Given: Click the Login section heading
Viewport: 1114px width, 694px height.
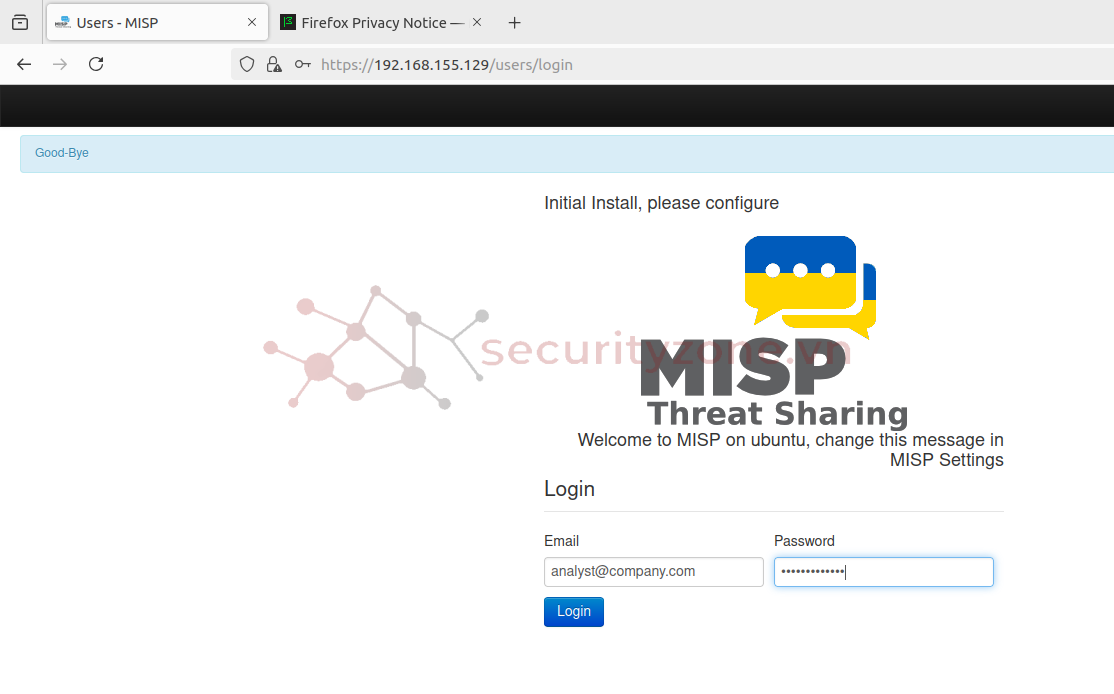Looking at the screenshot, I should 569,489.
